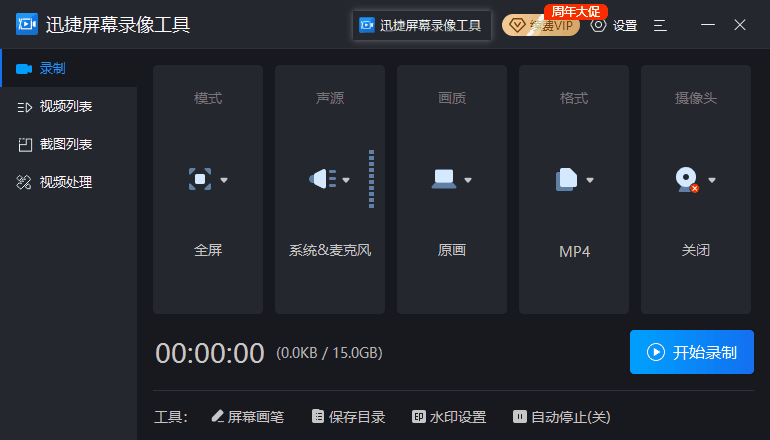
Task: Open the 录制 recording tab
Action: click(69, 68)
